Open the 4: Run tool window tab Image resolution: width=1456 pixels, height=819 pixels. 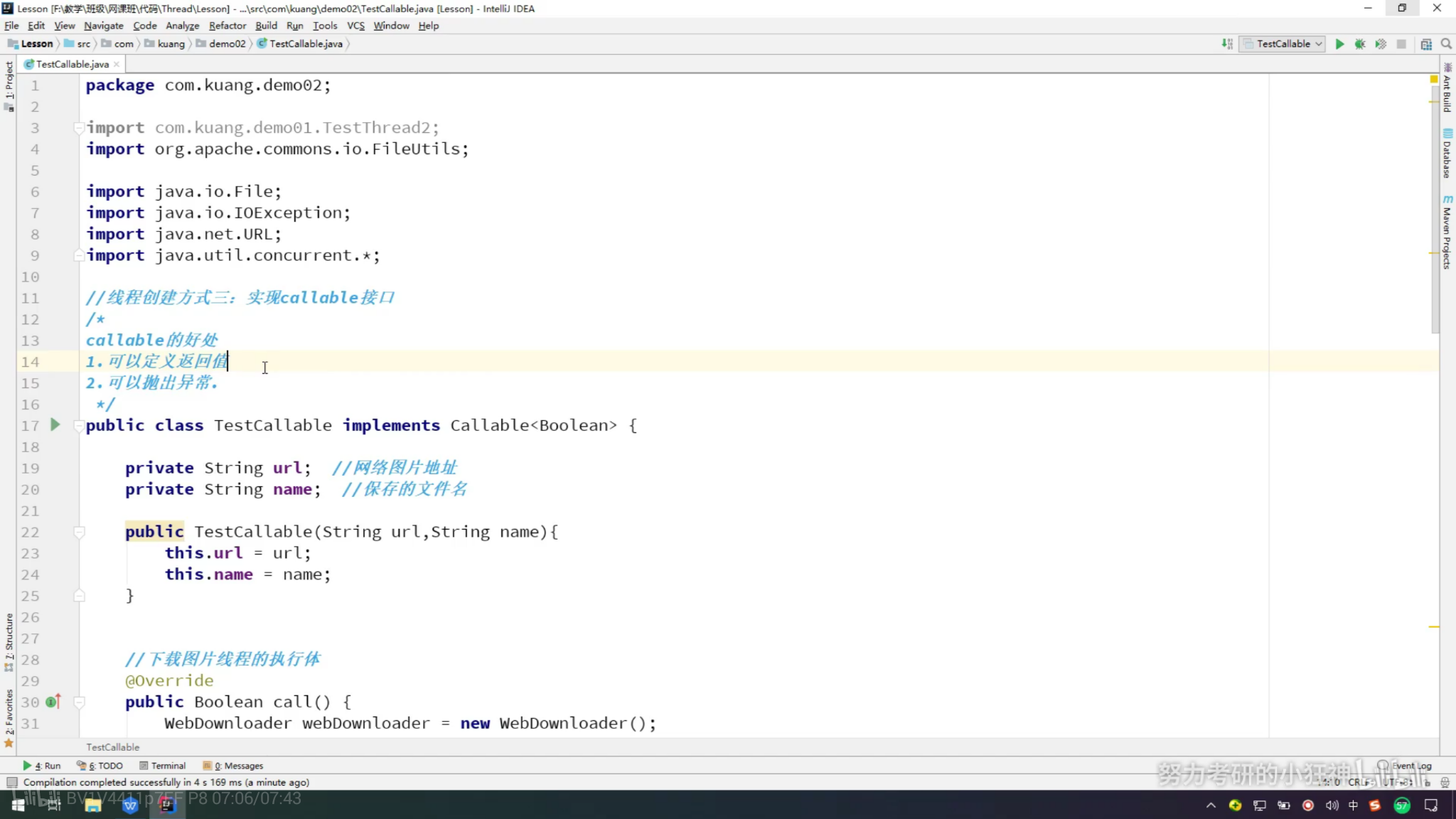pyautogui.click(x=42, y=766)
